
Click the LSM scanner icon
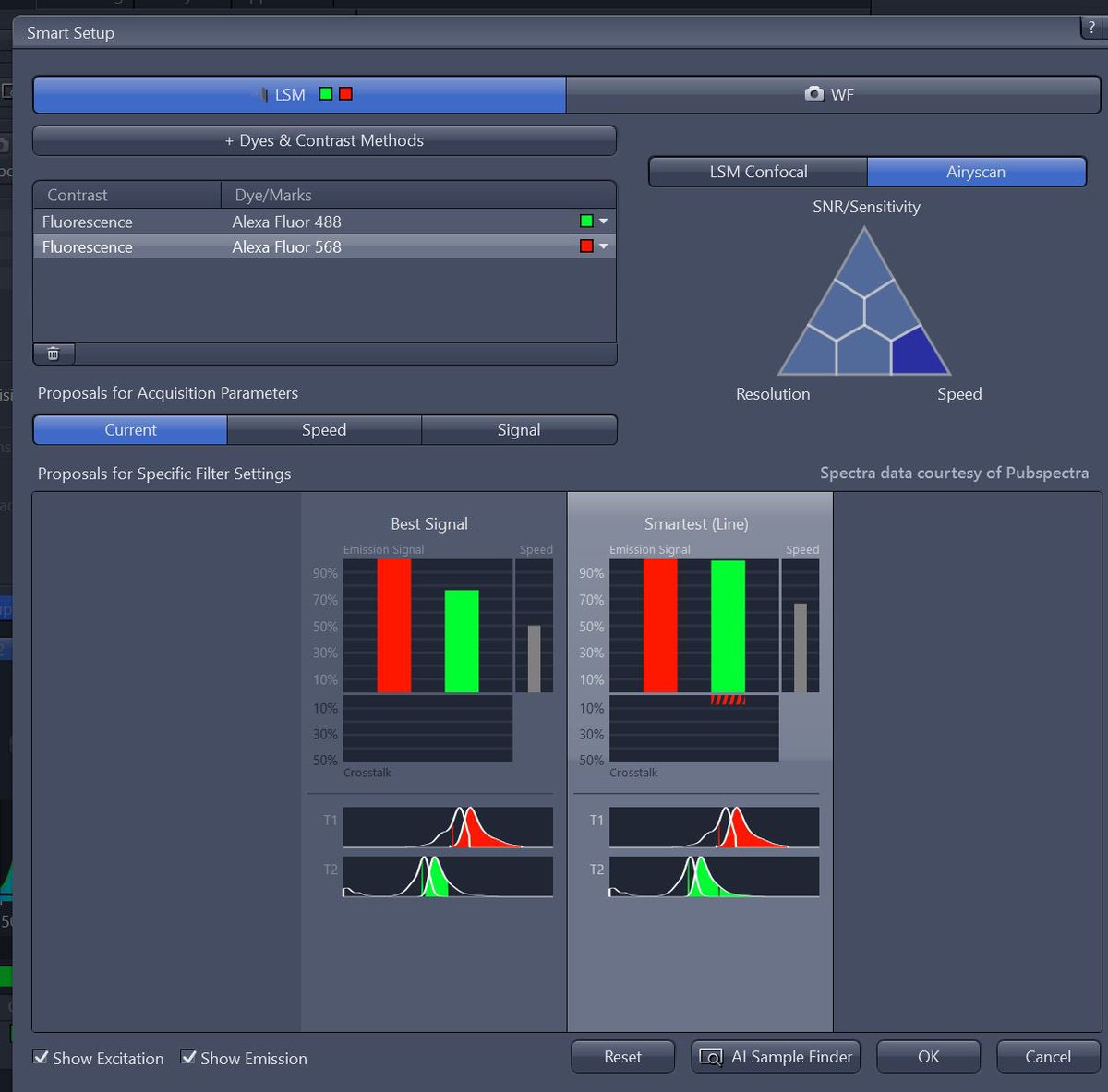click(264, 94)
